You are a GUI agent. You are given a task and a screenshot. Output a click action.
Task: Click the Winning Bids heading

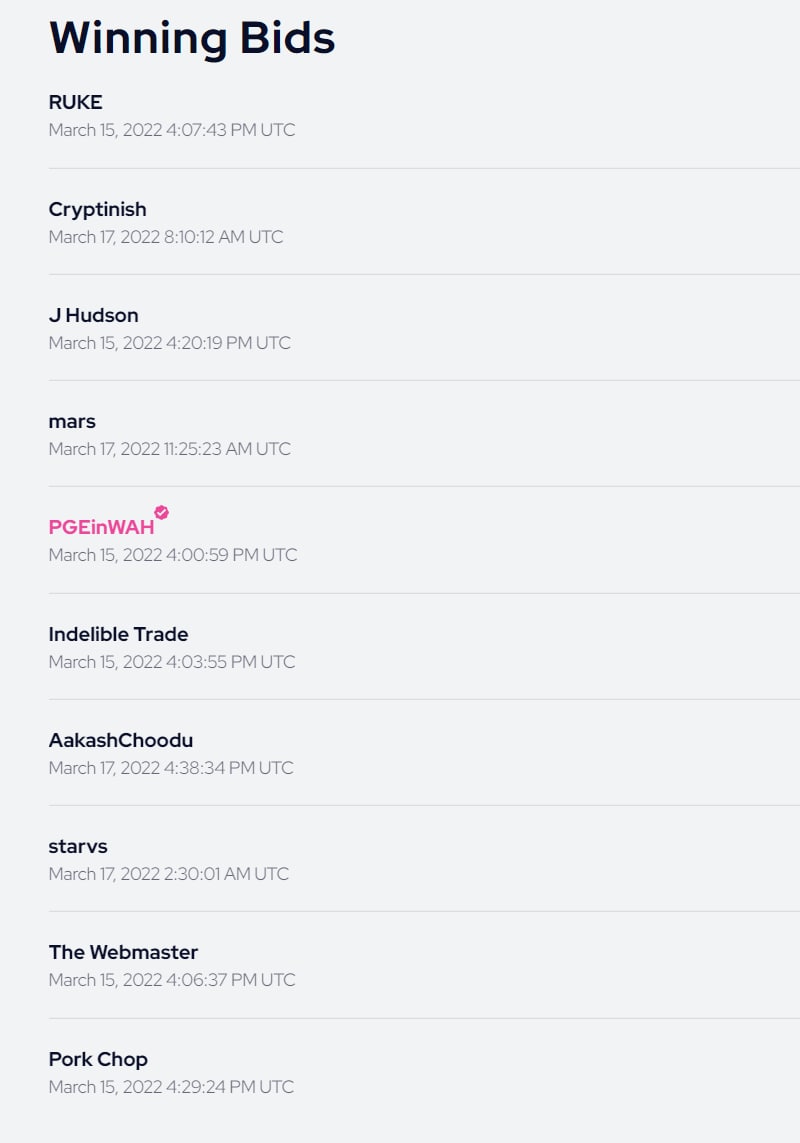(192, 39)
